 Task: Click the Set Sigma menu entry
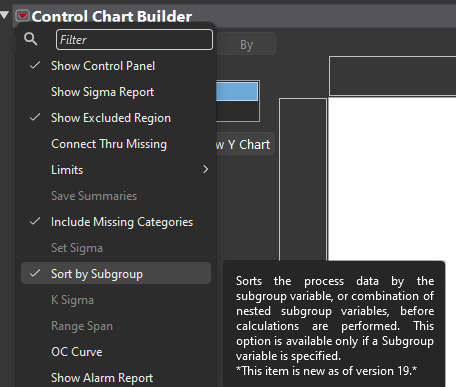[116, 248]
